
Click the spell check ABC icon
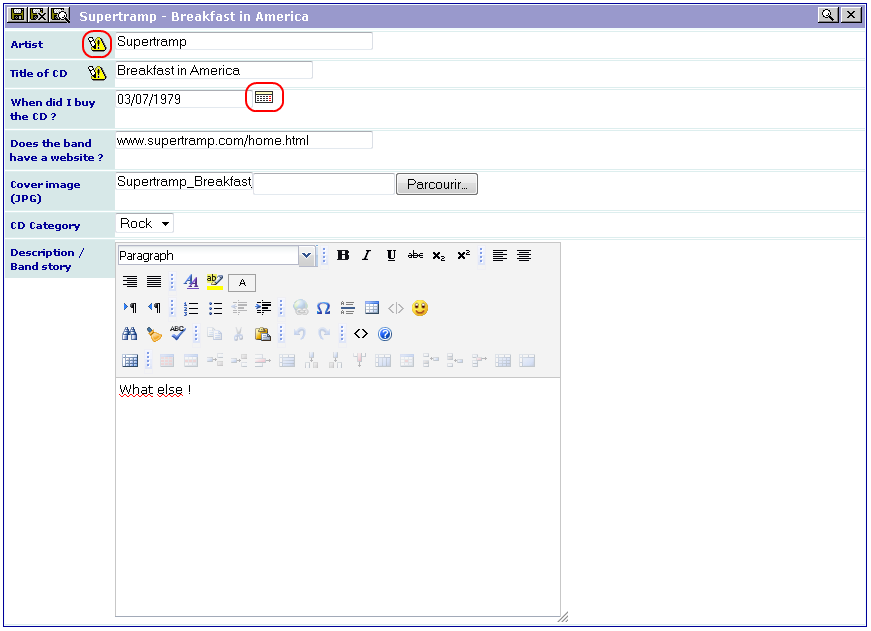pyautogui.click(x=178, y=334)
